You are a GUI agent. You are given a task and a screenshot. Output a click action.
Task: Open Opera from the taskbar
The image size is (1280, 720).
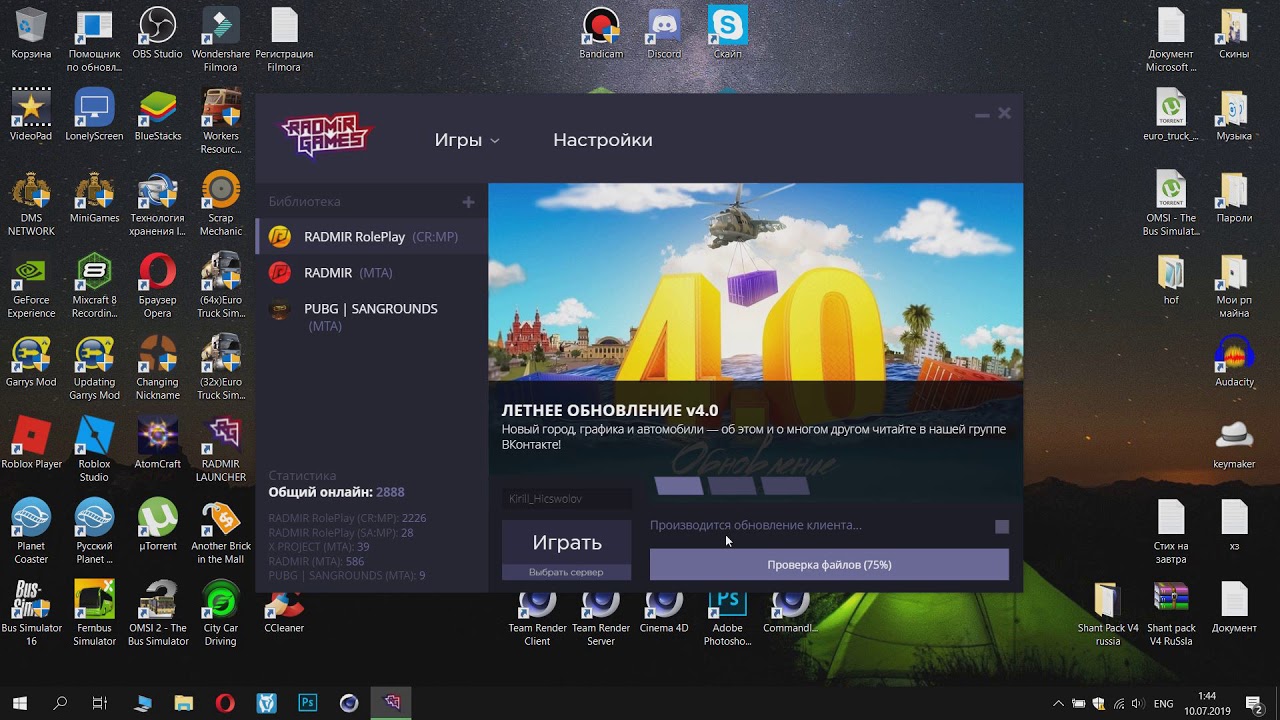[225, 703]
